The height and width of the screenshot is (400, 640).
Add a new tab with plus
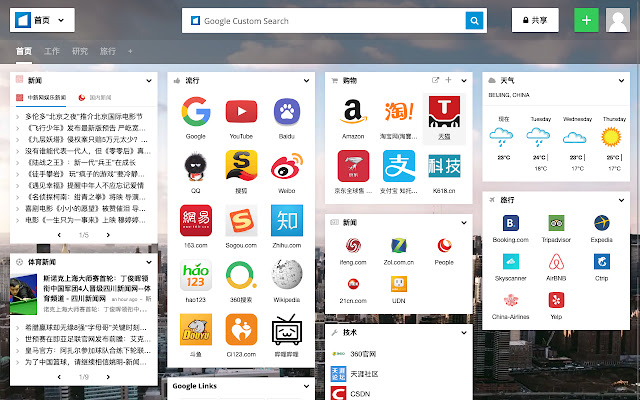(x=130, y=51)
